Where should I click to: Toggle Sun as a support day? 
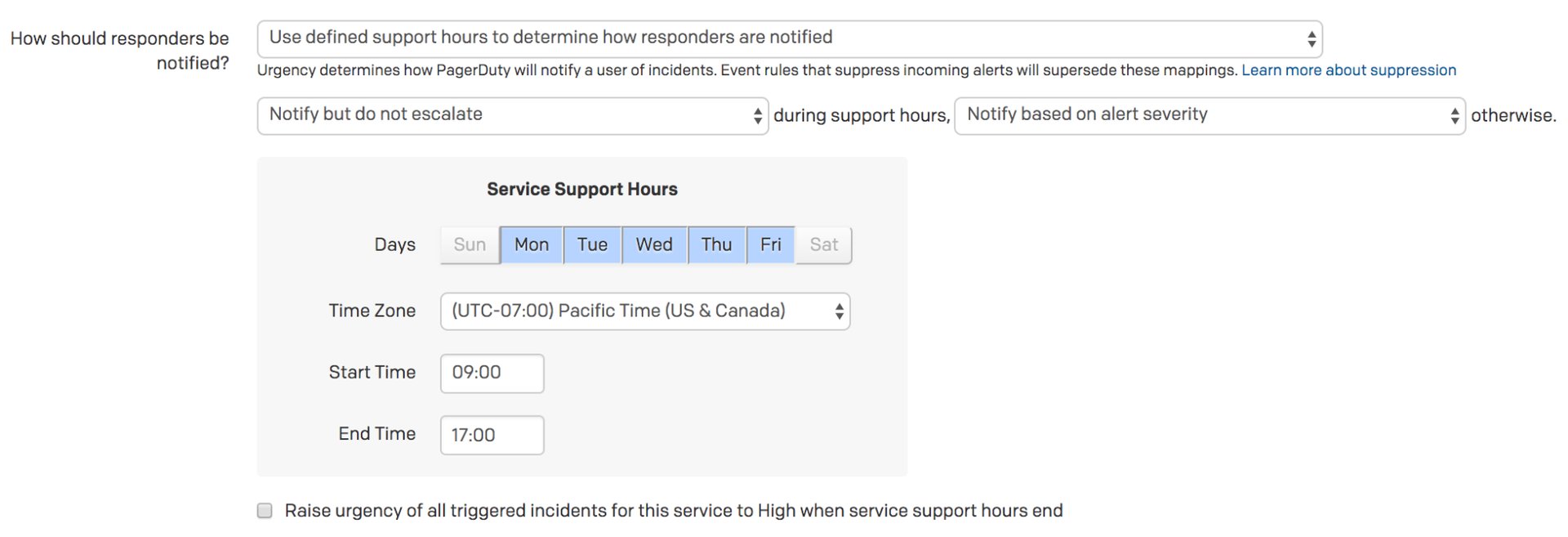(x=470, y=245)
